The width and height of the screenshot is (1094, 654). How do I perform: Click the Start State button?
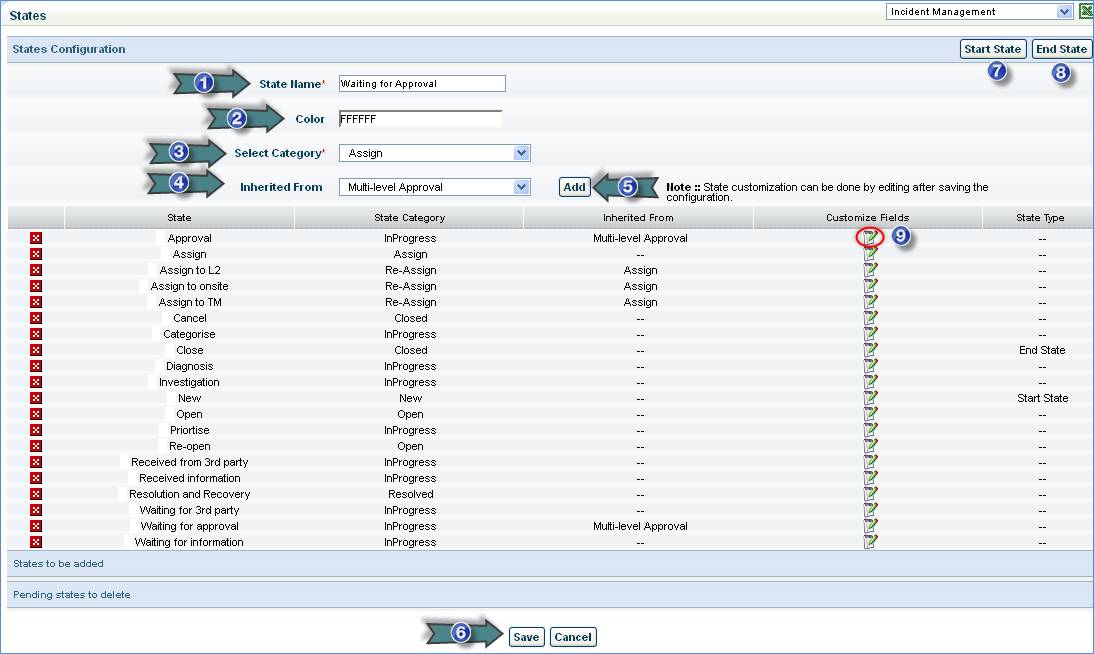pos(992,49)
